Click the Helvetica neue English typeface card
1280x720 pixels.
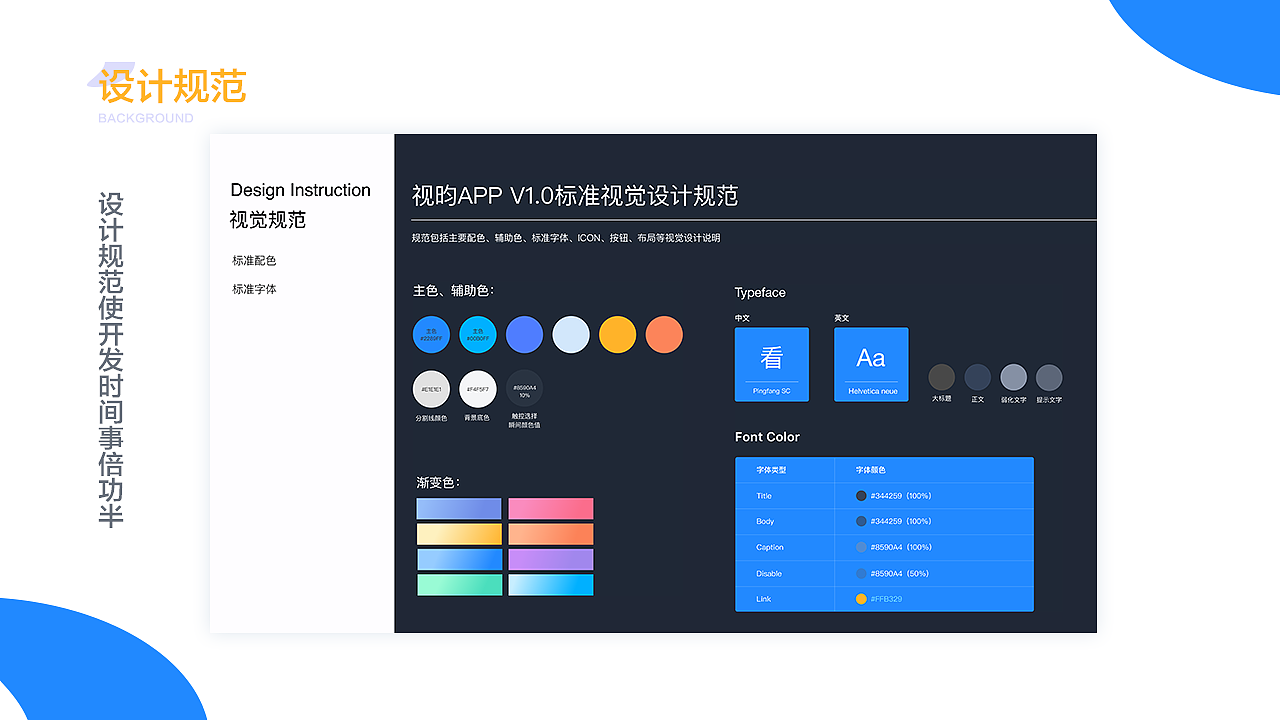pos(871,364)
